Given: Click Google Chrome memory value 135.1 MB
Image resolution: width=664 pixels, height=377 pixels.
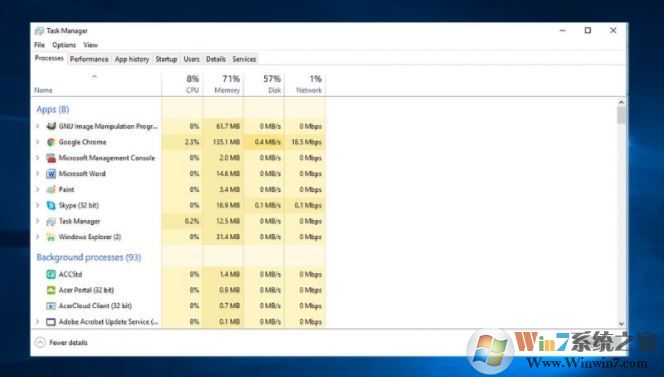Looking at the screenshot, I should coord(226,142).
